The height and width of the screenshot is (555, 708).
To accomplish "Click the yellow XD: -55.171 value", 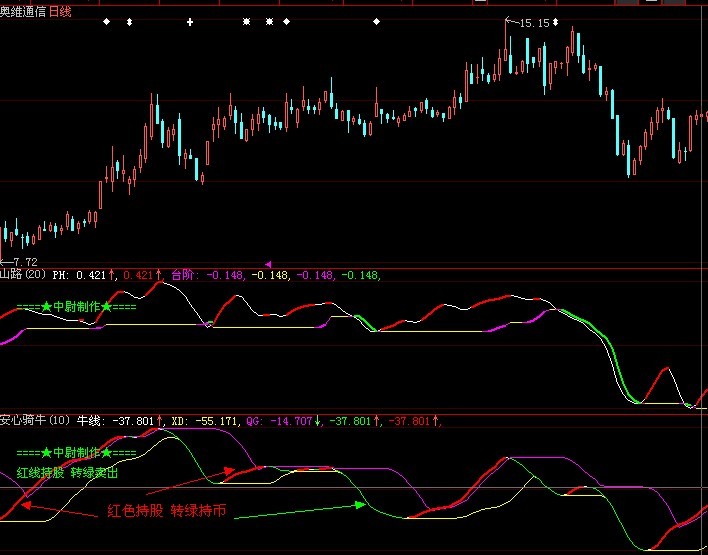I will (205, 421).
